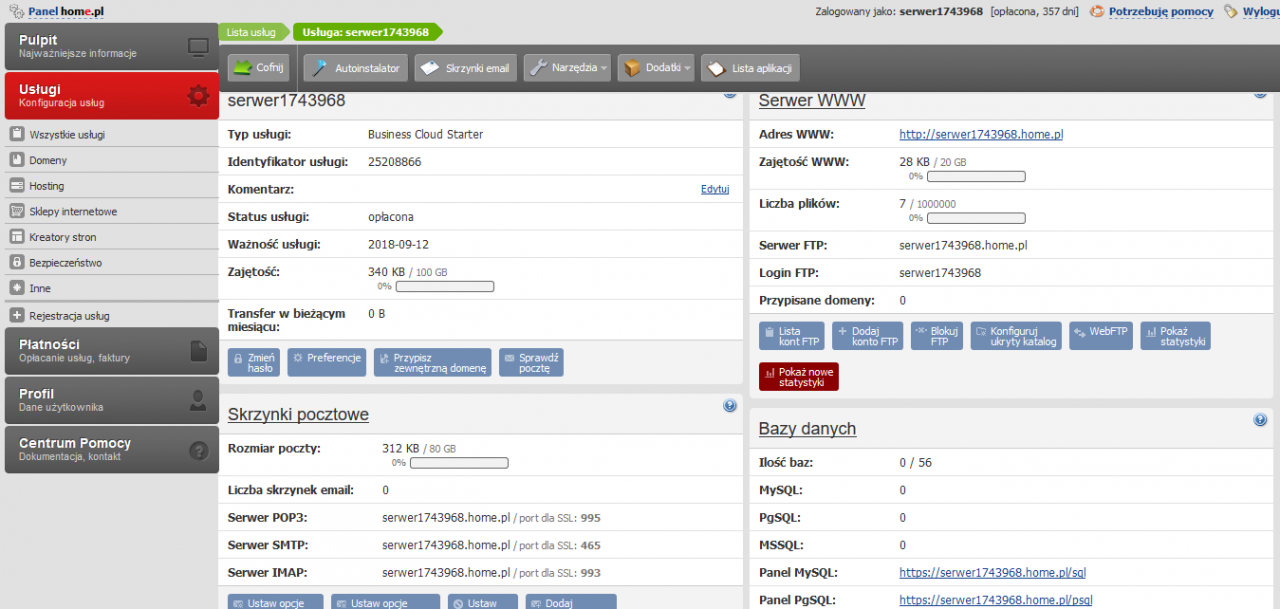Click the Bazy danych section heading

click(807, 429)
